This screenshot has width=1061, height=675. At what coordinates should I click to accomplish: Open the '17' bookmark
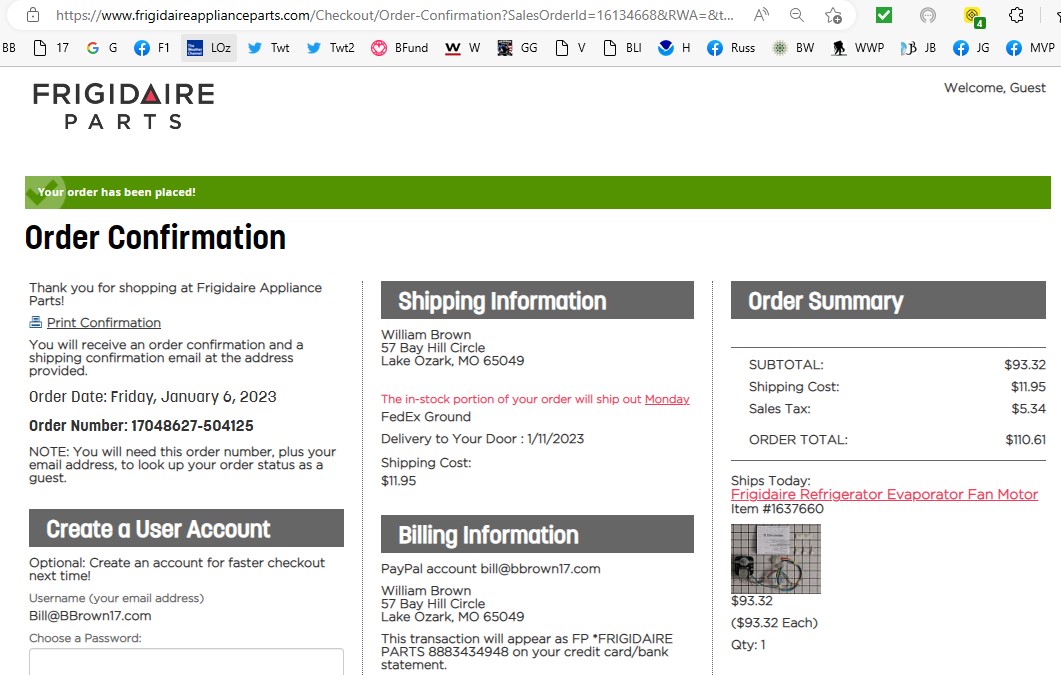click(x=51, y=48)
